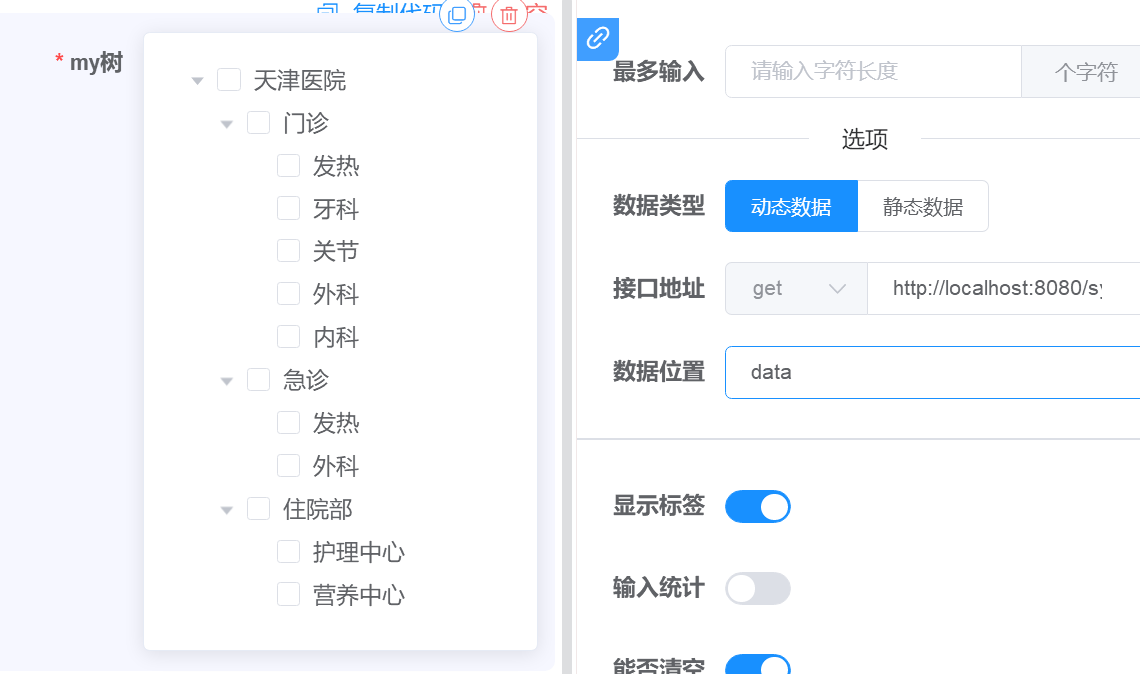The height and width of the screenshot is (674, 1140).
Task: Check the 天津医院 checkbox
Action: (229, 79)
